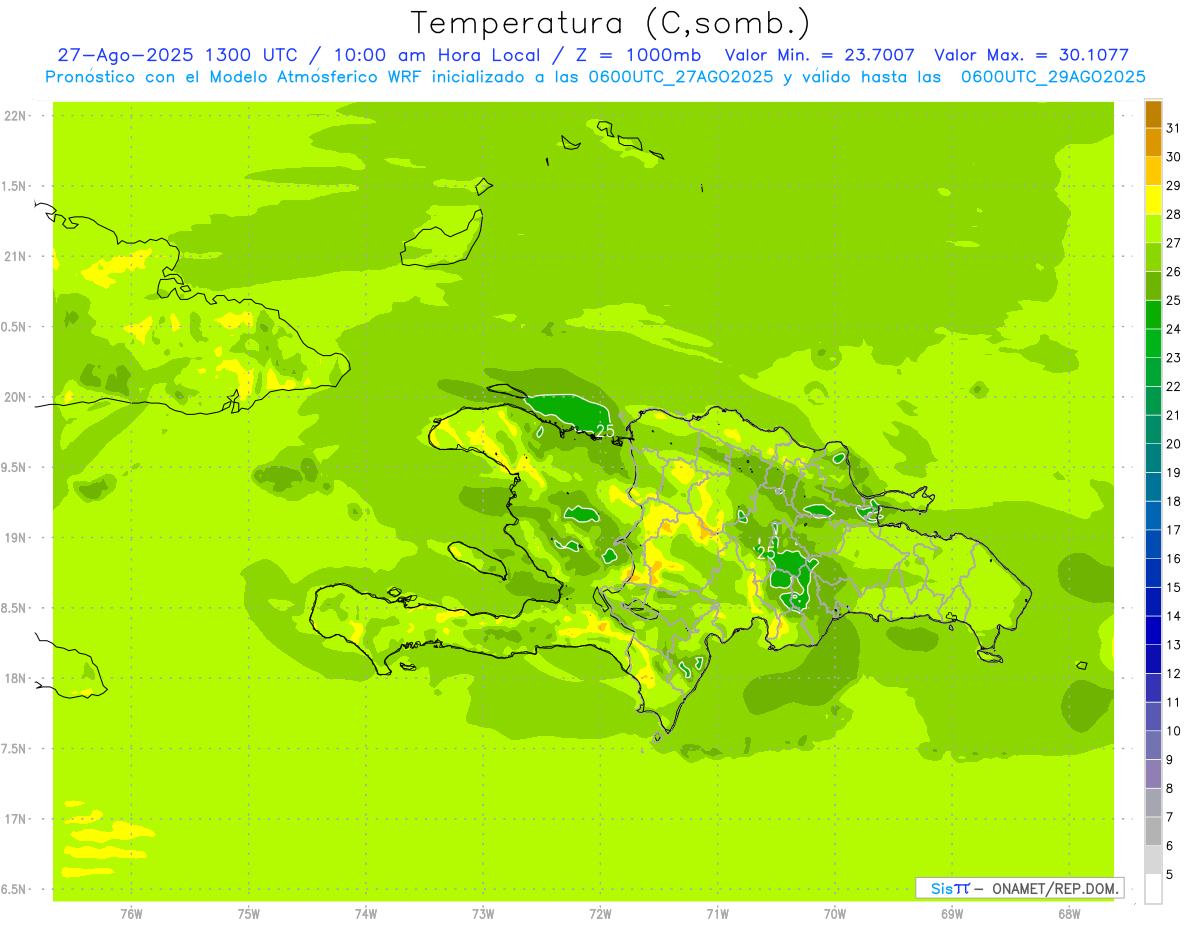Click the '76W' longitude label
1200x927 pixels.
coord(131,914)
